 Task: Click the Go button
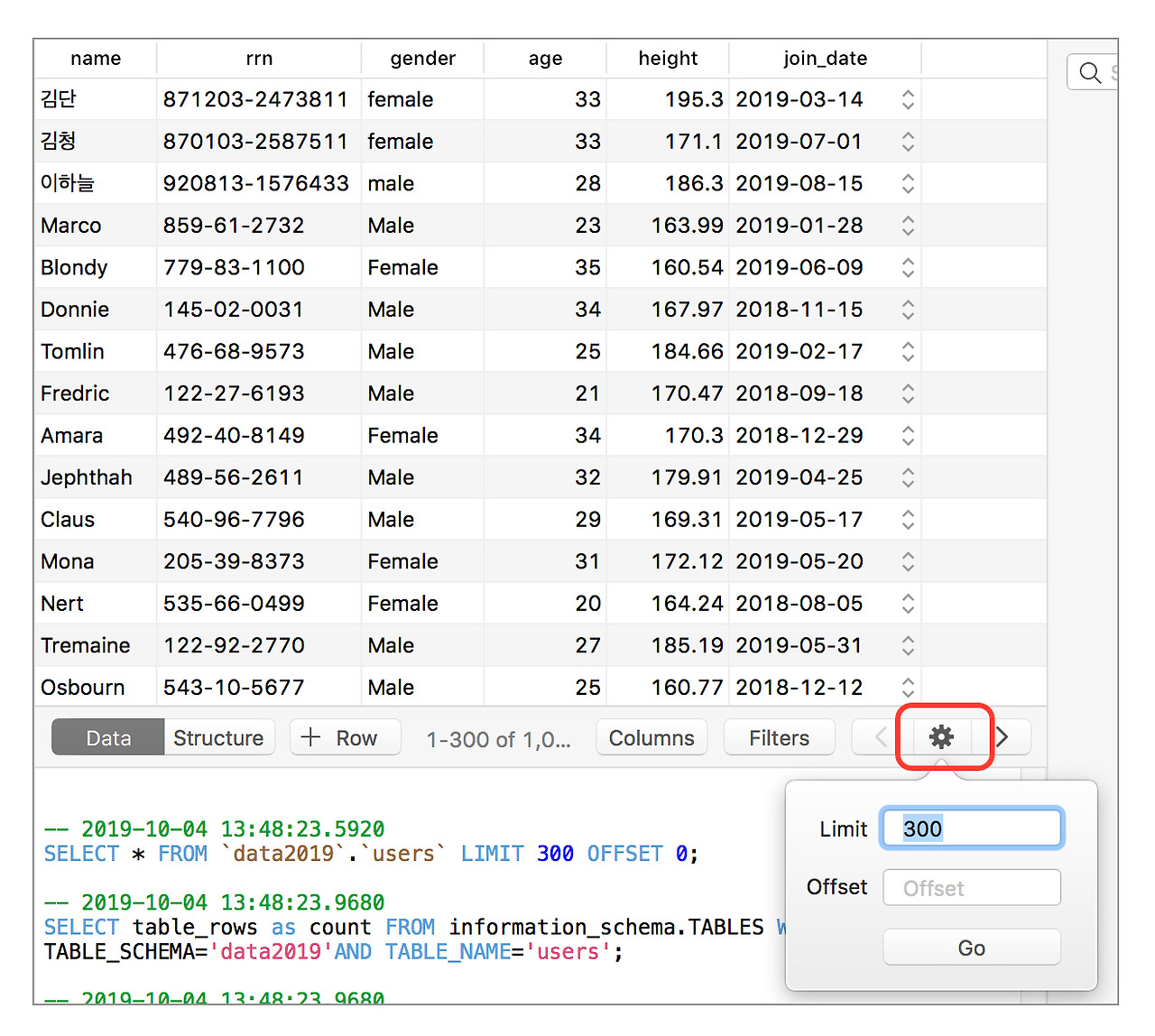(972, 948)
